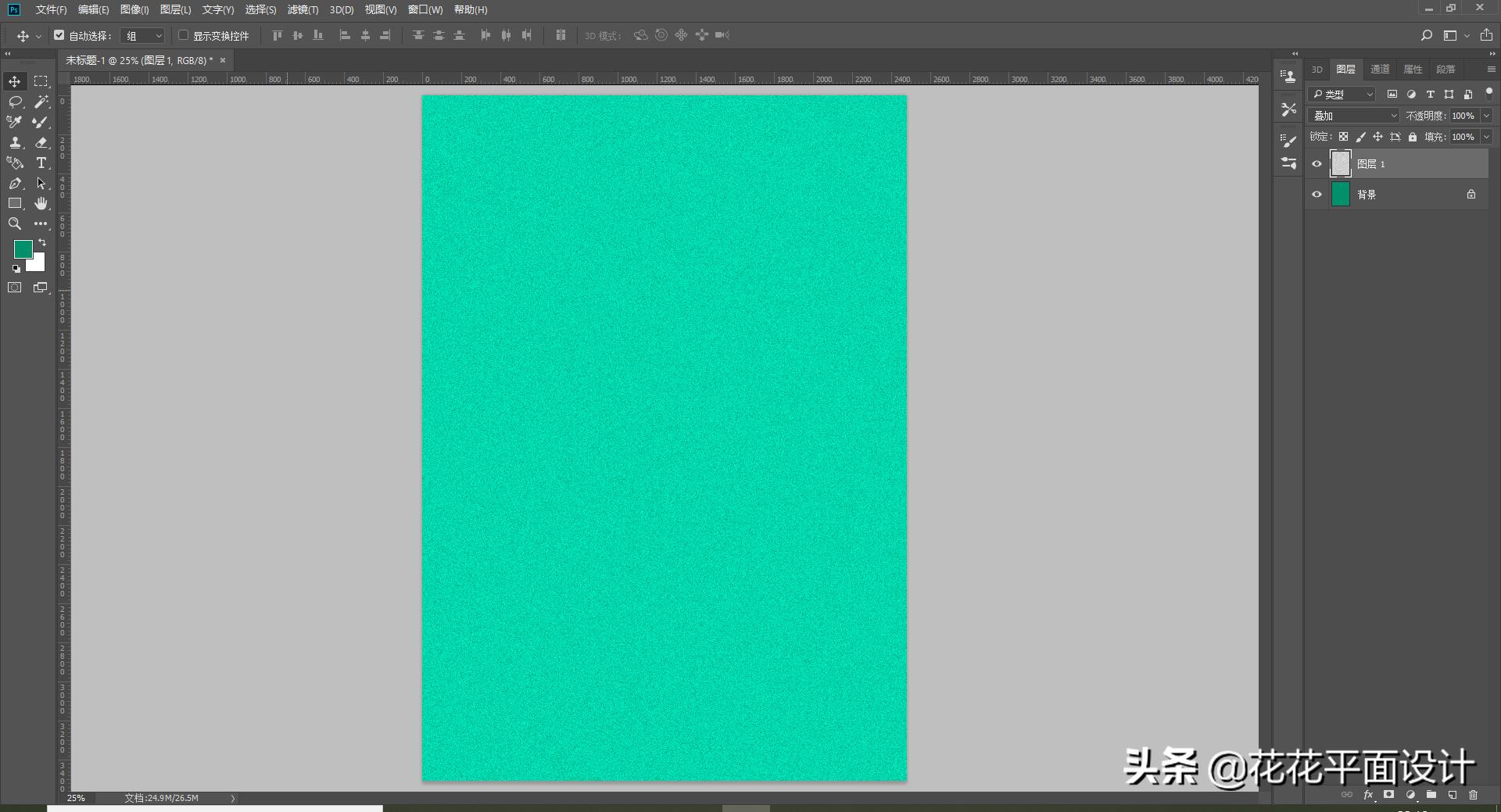Select the Hand tool
Screen dimensions: 1501x812
[41, 203]
